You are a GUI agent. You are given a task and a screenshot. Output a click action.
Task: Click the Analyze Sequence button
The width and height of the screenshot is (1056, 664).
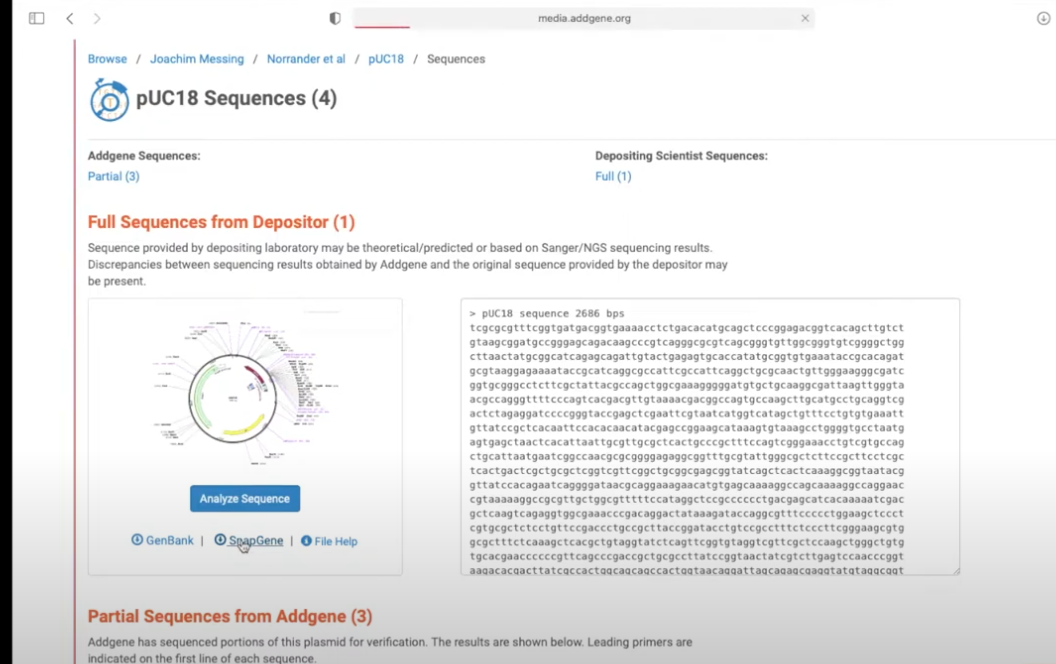tap(244, 498)
